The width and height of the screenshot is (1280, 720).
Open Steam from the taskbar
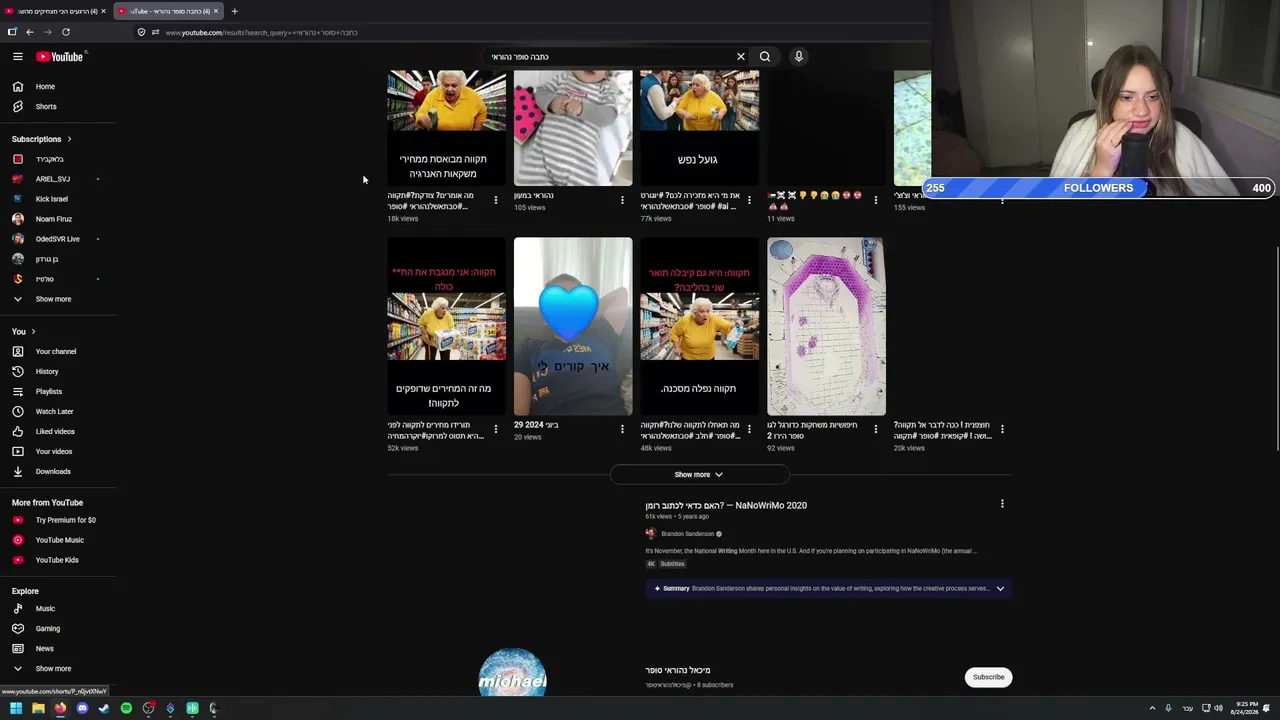104,708
